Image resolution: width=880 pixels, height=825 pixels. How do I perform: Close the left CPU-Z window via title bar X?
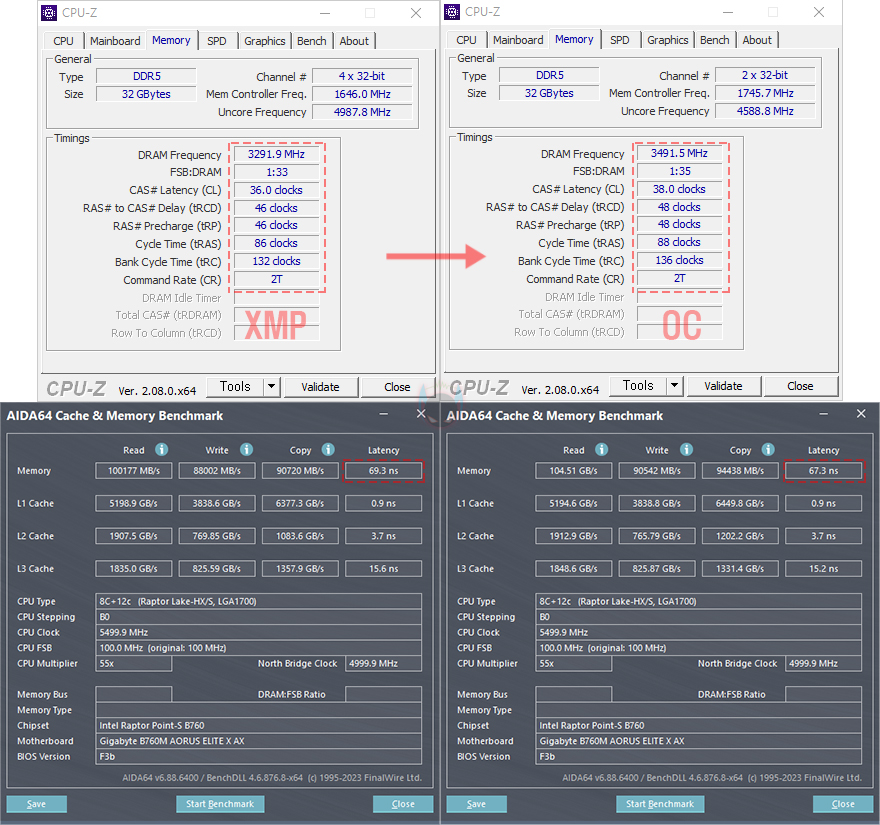coord(416,13)
